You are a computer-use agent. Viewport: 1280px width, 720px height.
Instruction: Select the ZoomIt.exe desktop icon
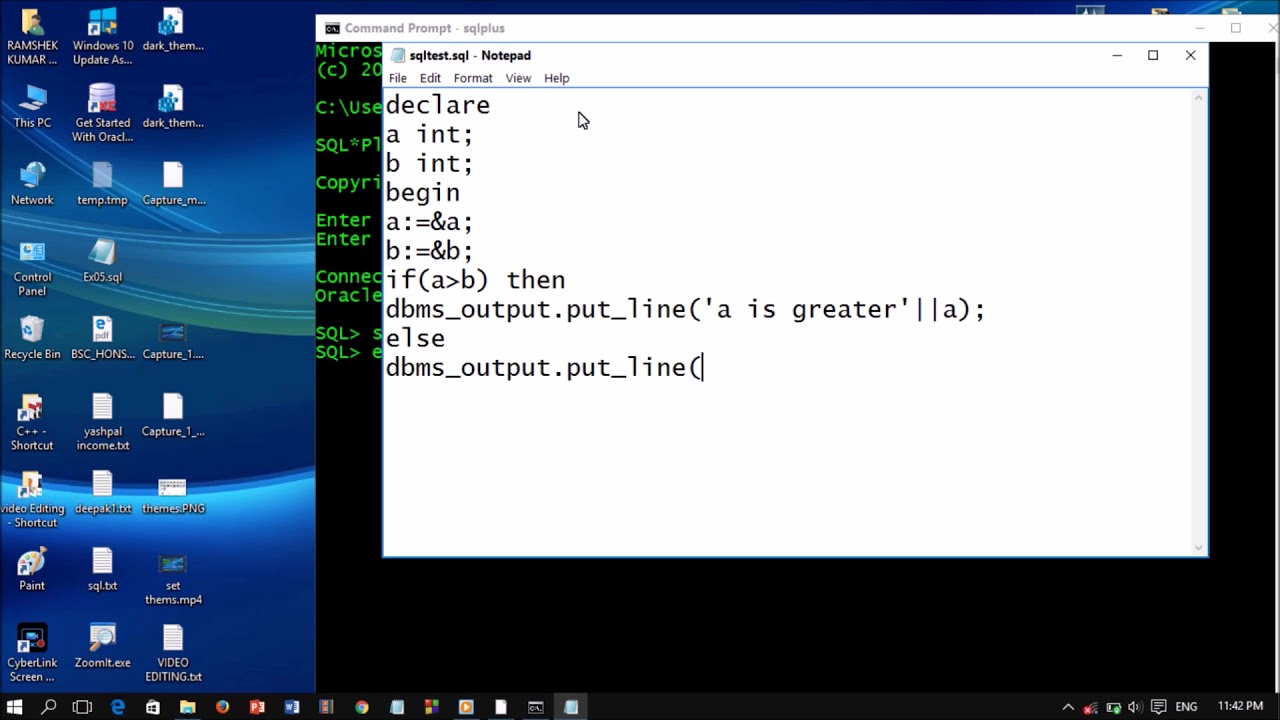pos(102,646)
